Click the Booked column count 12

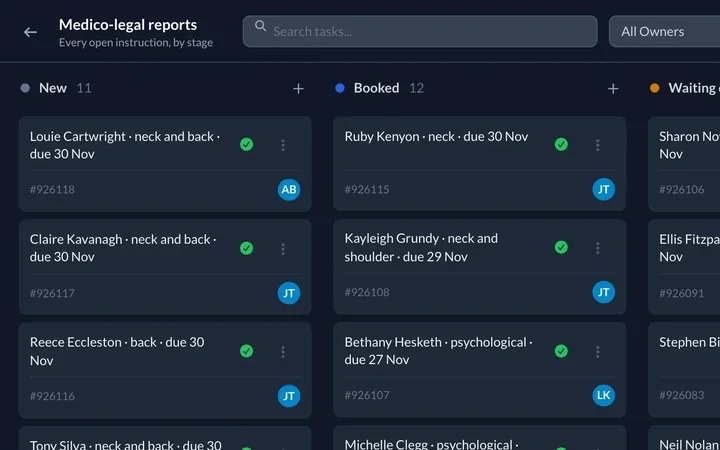[x=416, y=88]
